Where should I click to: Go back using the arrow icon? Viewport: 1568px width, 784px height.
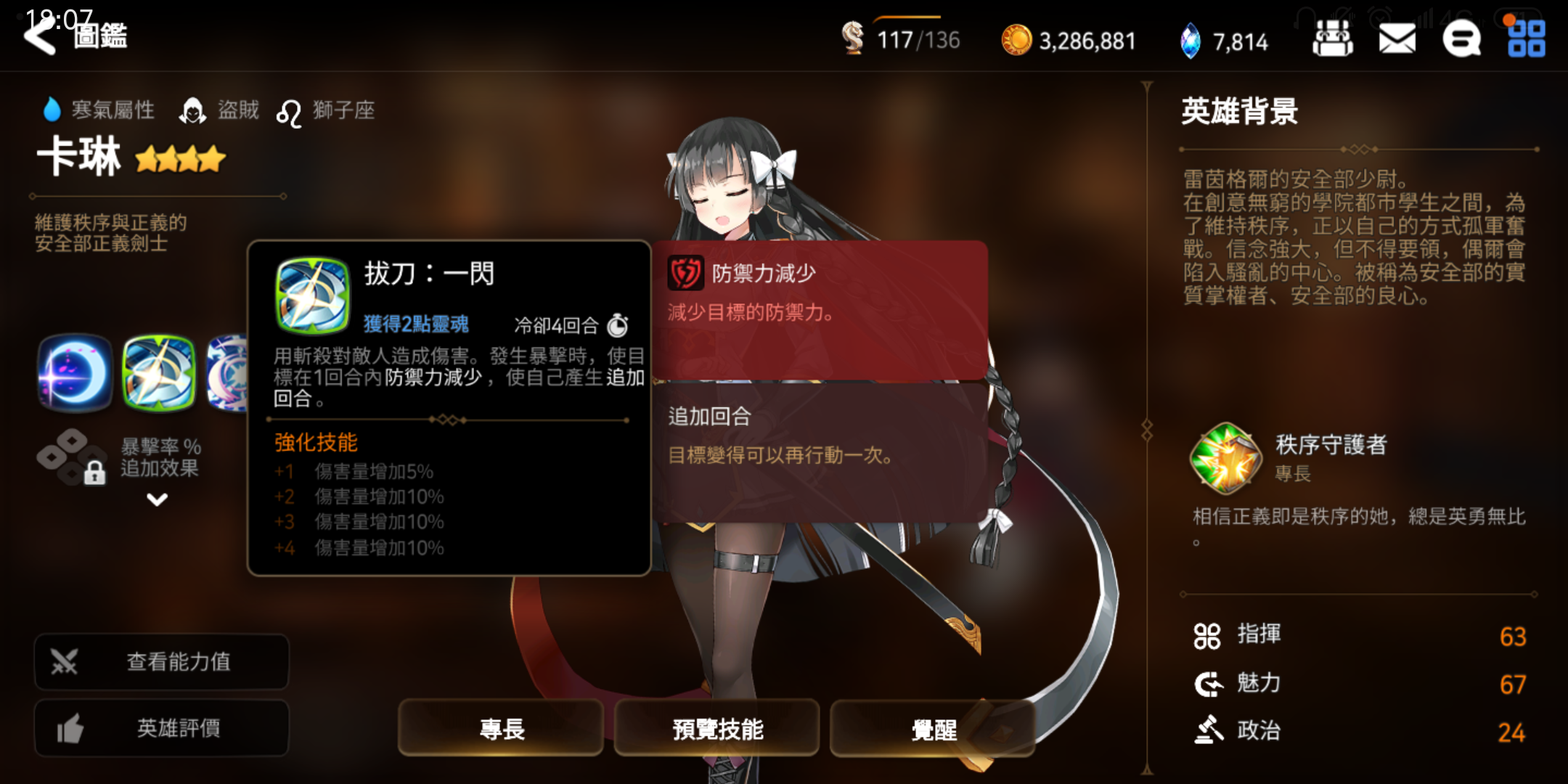pyautogui.click(x=40, y=35)
